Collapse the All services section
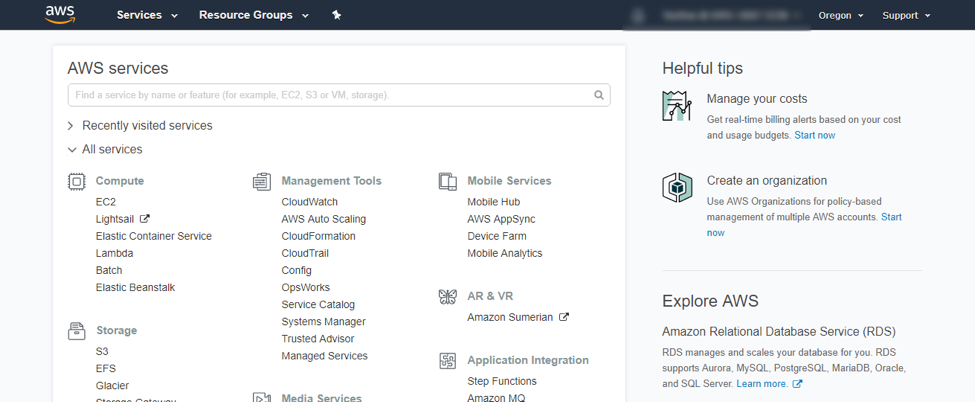 pyautogui.click(x=105, y=149)
